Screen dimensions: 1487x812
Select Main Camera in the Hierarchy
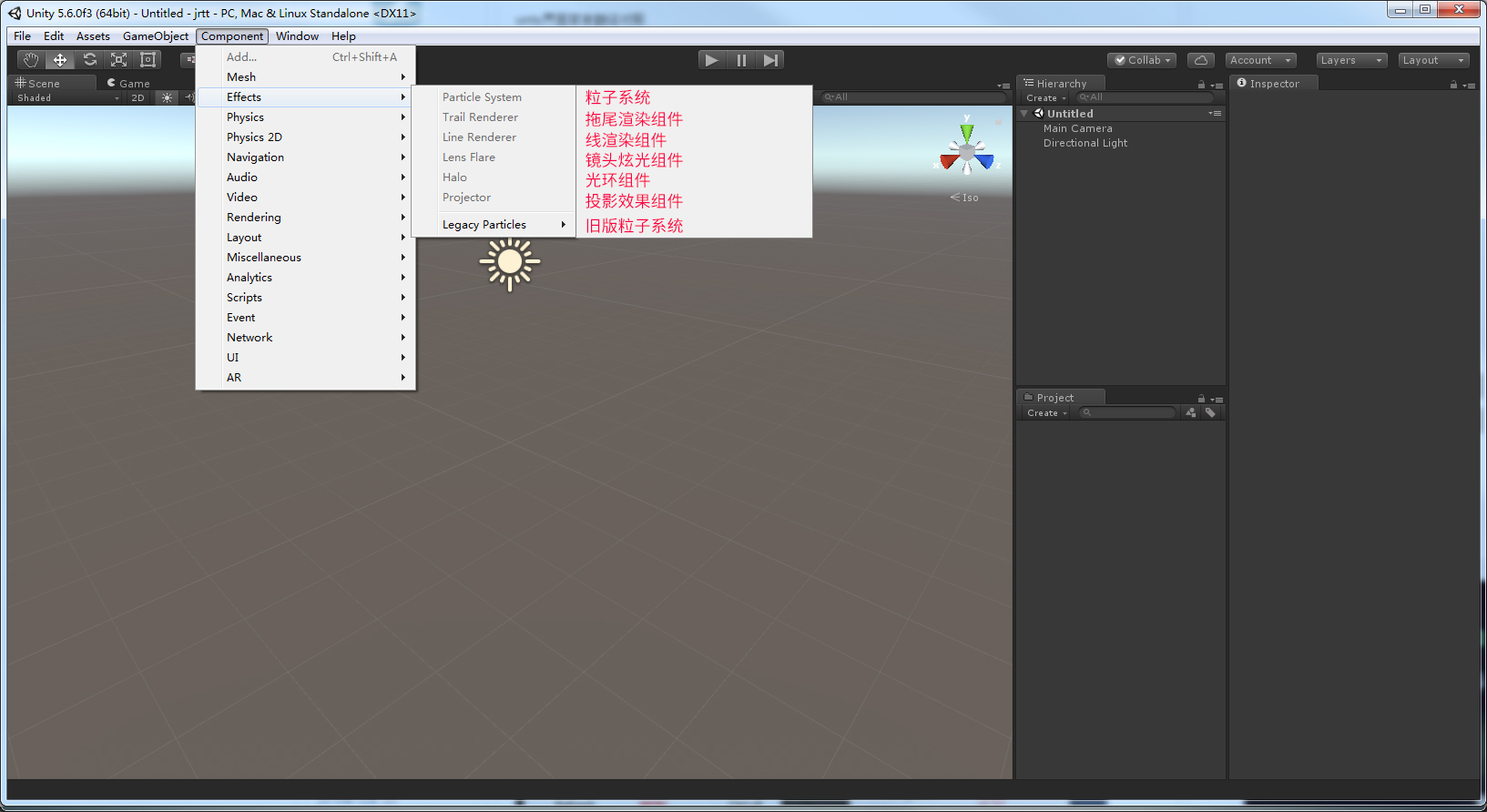point(1077,128)
